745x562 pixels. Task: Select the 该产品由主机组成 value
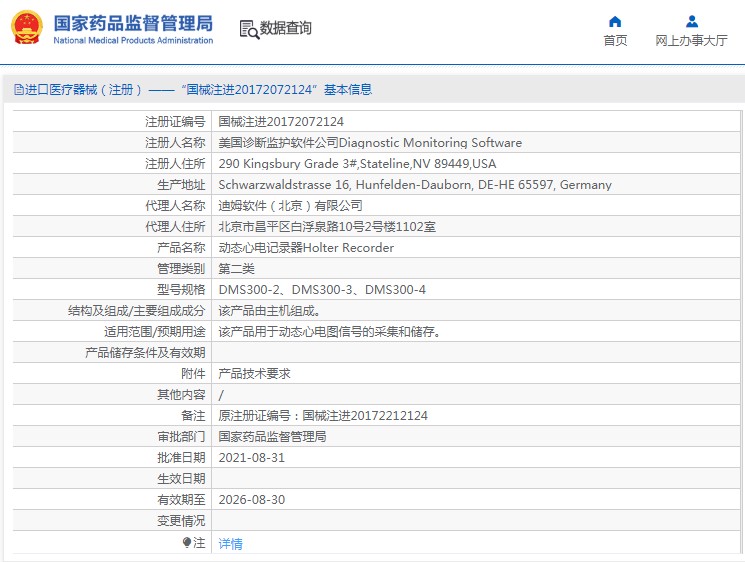pos(269,311)
